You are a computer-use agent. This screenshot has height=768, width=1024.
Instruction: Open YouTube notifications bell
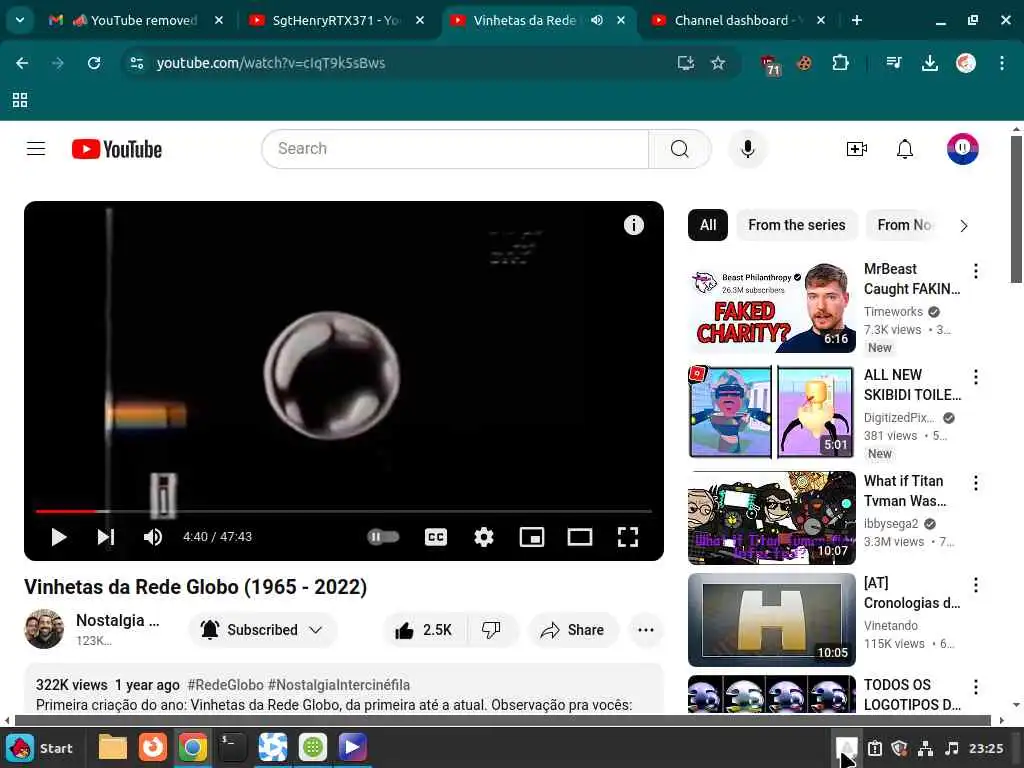coord(904,149)
